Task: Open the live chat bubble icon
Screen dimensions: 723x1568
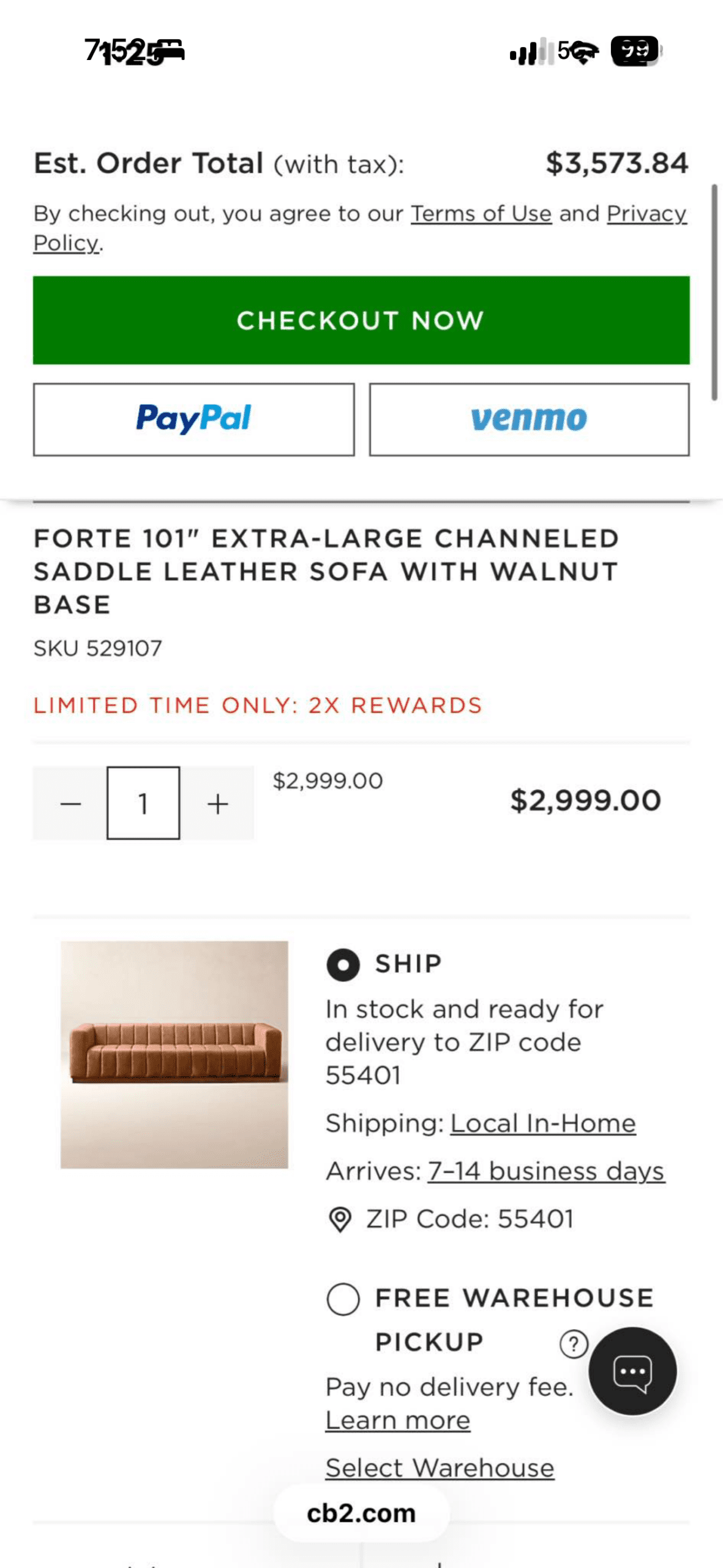Action: coord(632,1371)
